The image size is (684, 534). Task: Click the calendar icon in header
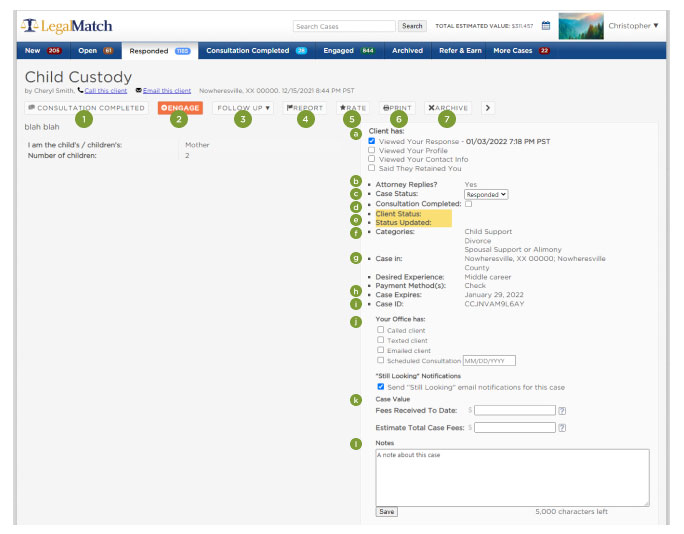point(546,26)
